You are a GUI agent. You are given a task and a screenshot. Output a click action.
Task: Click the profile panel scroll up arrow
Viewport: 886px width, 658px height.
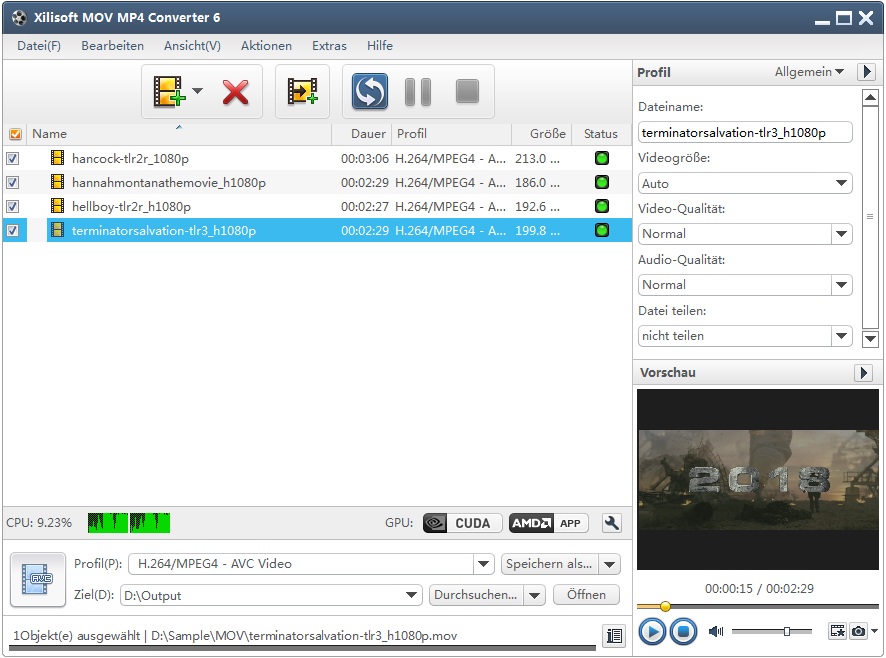pos(870,97)
